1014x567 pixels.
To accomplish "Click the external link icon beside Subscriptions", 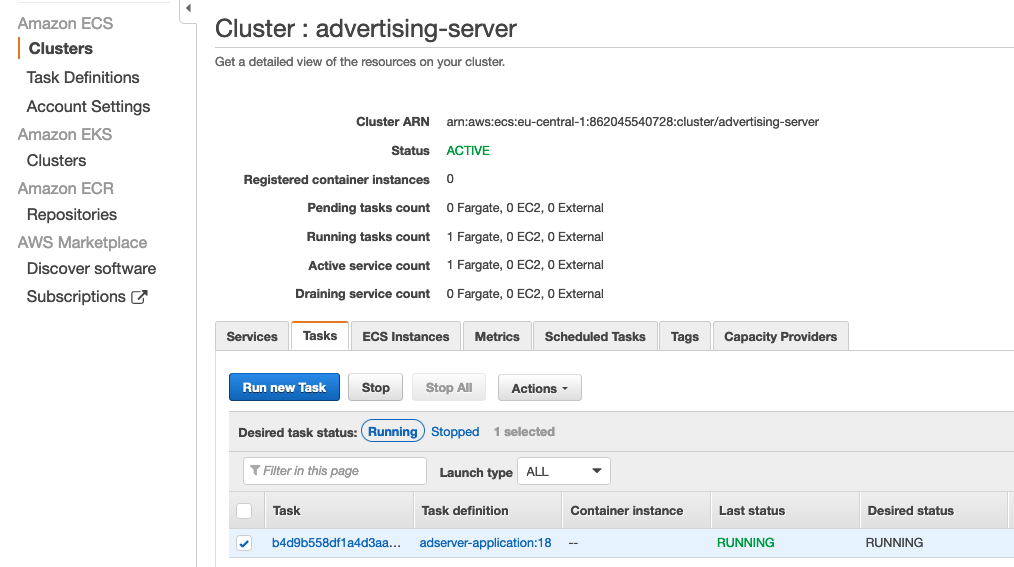I will coord(139,297).
